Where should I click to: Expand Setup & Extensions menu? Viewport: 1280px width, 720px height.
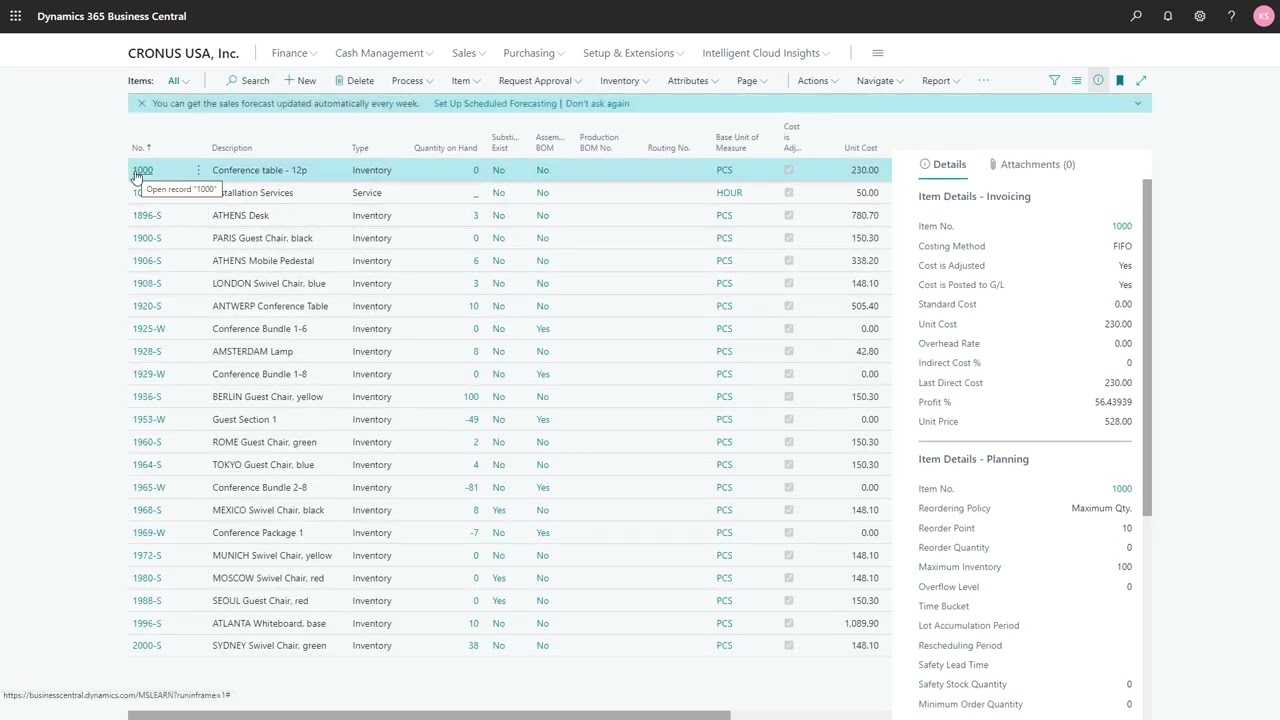pos(633,53)
